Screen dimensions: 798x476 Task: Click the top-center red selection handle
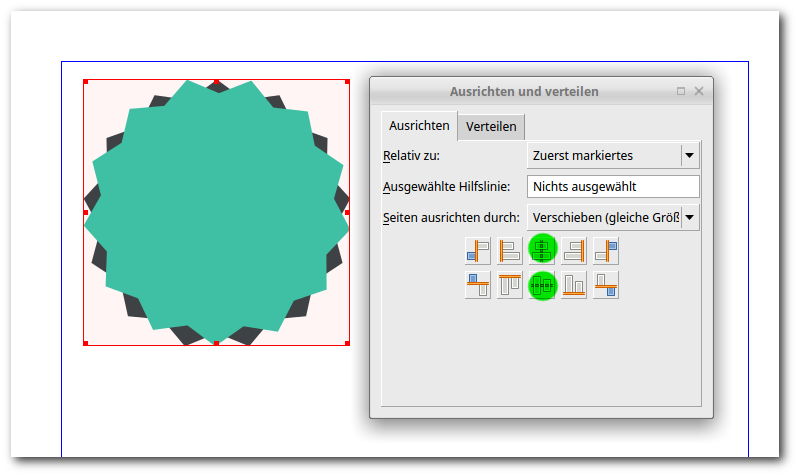tap(216, 81)
